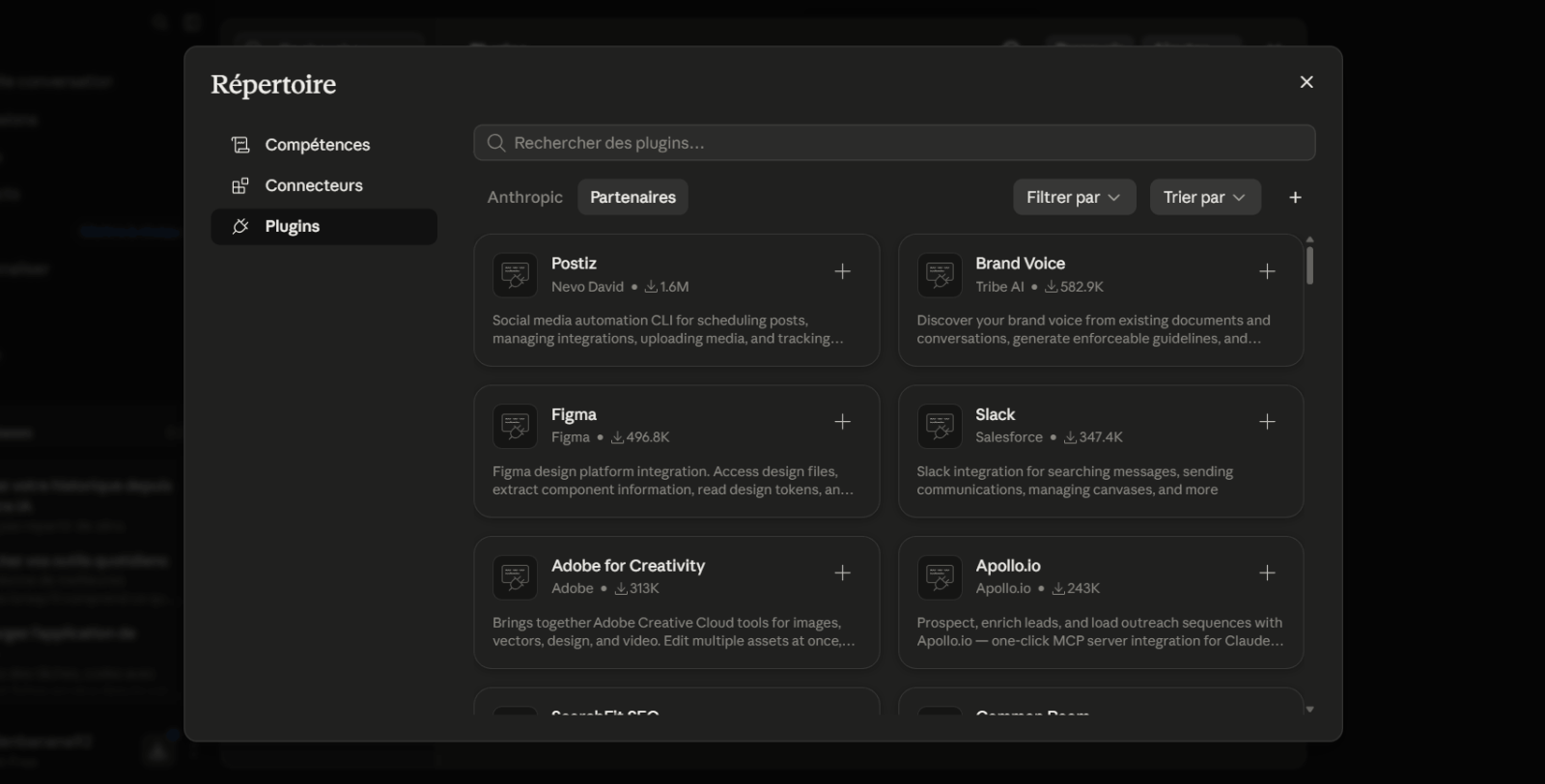Add the Apollo.io plugin with its plus icon
The width and height of the screenshot is (1545, 784).
coord(1267,574)
